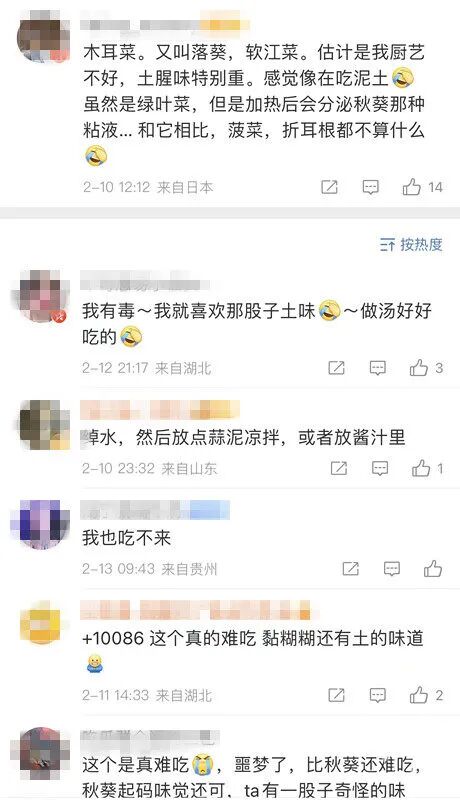
Task: Reply to the 2-10 23:32 comment
Action: (380, 468)
